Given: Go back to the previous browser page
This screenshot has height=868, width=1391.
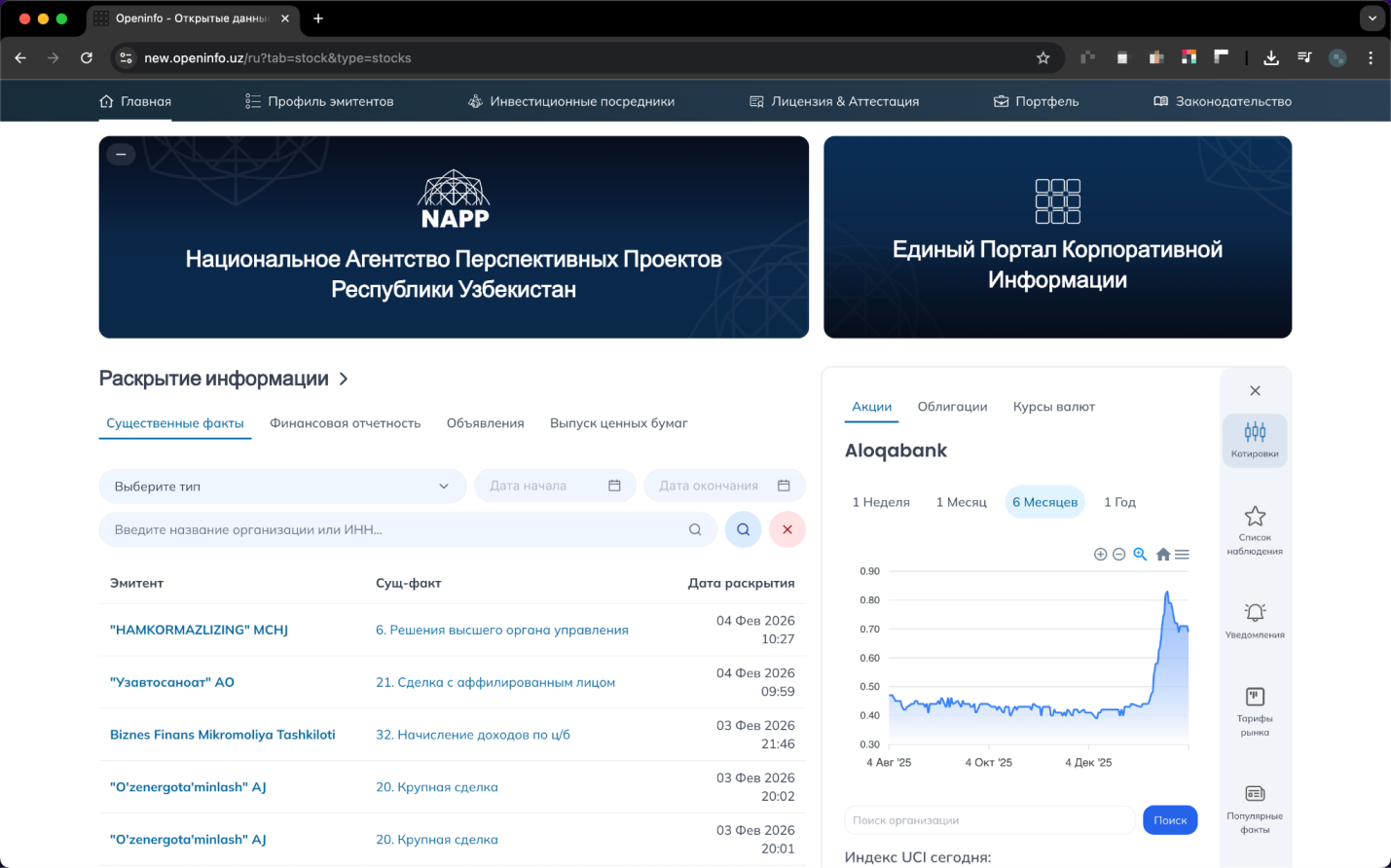Looking at the screenshot, I should tap(20, 58).
